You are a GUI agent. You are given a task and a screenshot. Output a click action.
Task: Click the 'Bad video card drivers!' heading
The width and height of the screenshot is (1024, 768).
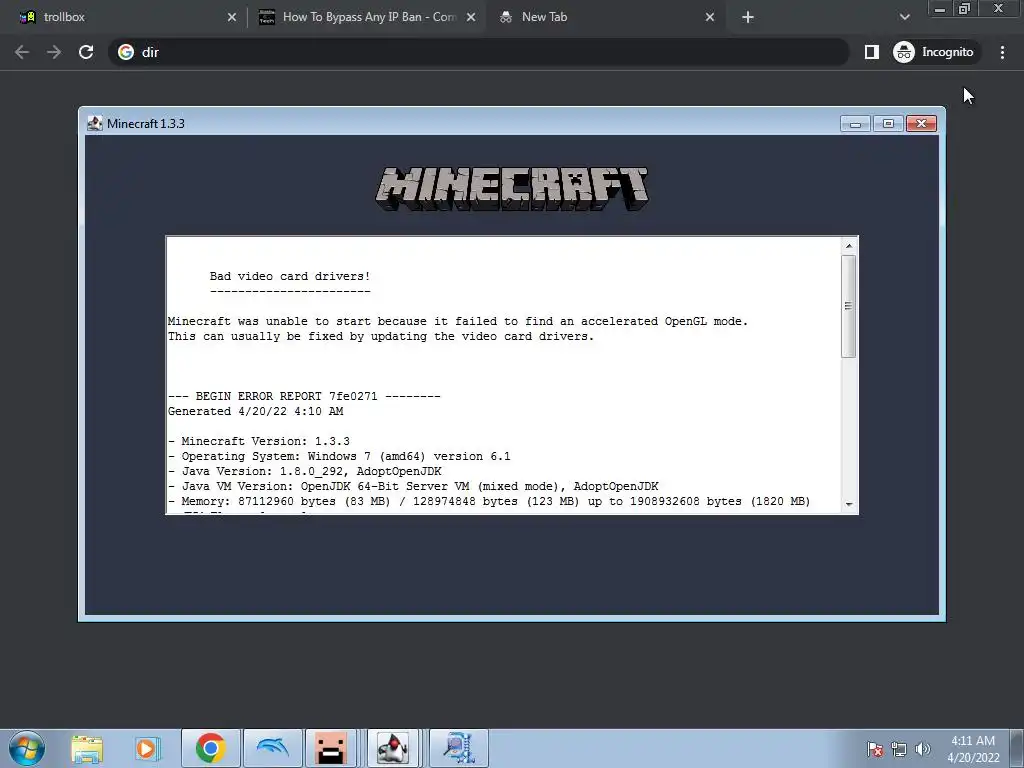[290, 276]
